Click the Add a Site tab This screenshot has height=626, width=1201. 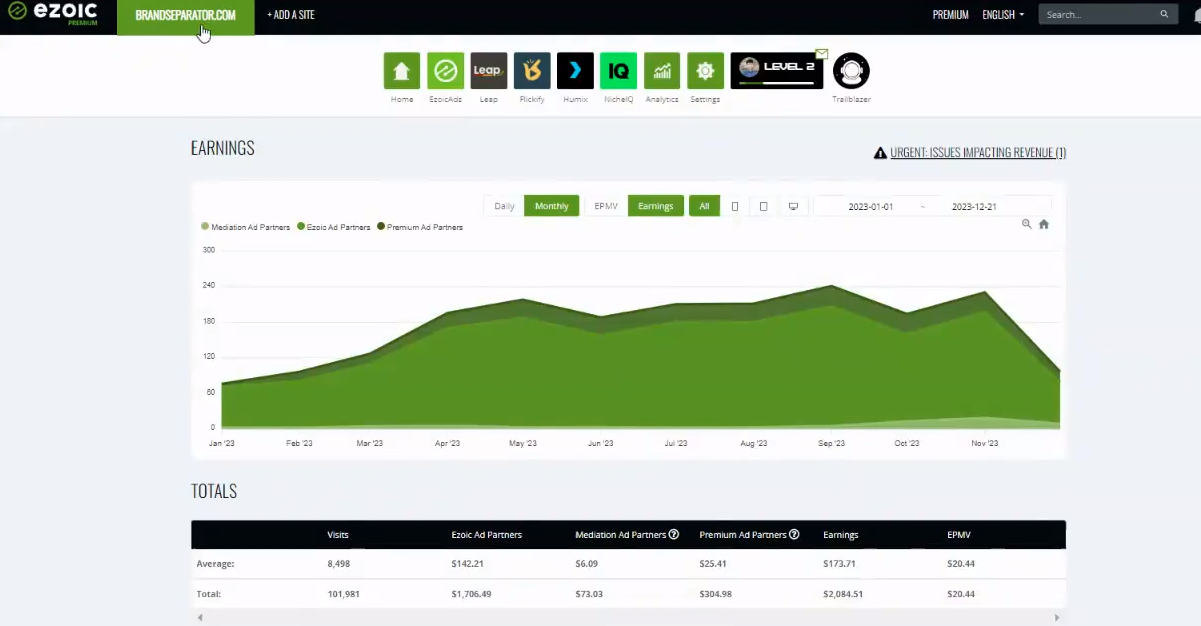coord(291,15)
